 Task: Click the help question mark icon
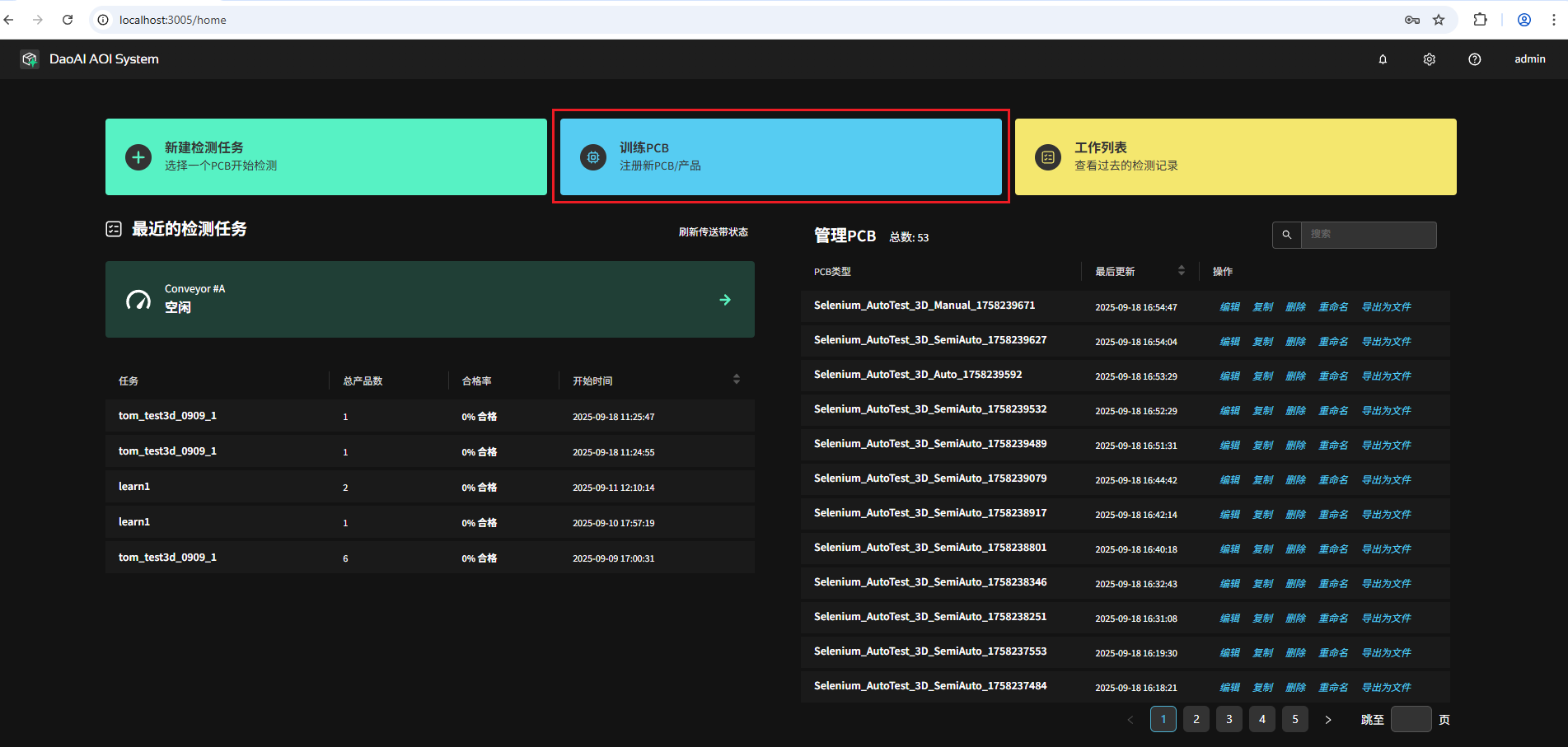coord(1474,59)
